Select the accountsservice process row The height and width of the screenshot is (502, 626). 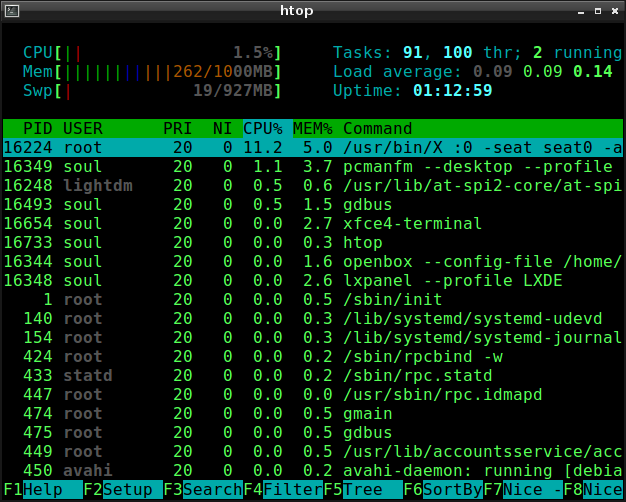pos(313,451)
